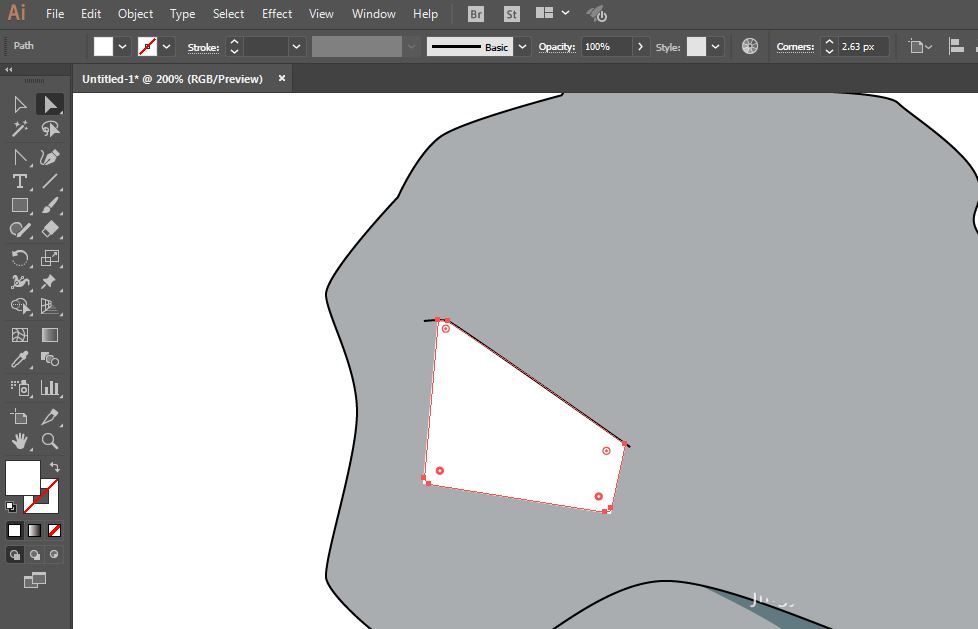Set fill to None in toolbox
Viewport: 978px width, 629px height.
55,530
